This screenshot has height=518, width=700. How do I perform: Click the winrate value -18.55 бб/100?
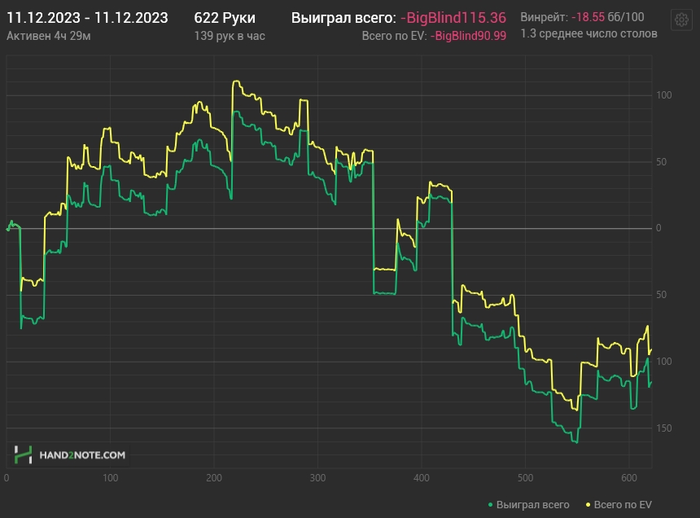click(608, 17)
